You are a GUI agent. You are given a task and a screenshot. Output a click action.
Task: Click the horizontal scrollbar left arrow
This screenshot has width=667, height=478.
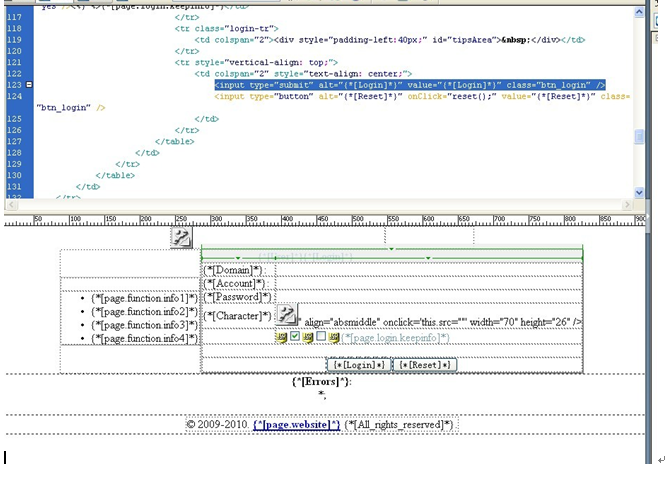click(x=11, y=205)
